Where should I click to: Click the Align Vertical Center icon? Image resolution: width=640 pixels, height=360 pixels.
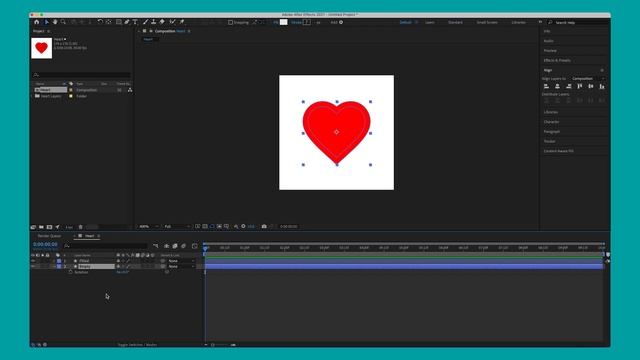click(x=591, y=86)
